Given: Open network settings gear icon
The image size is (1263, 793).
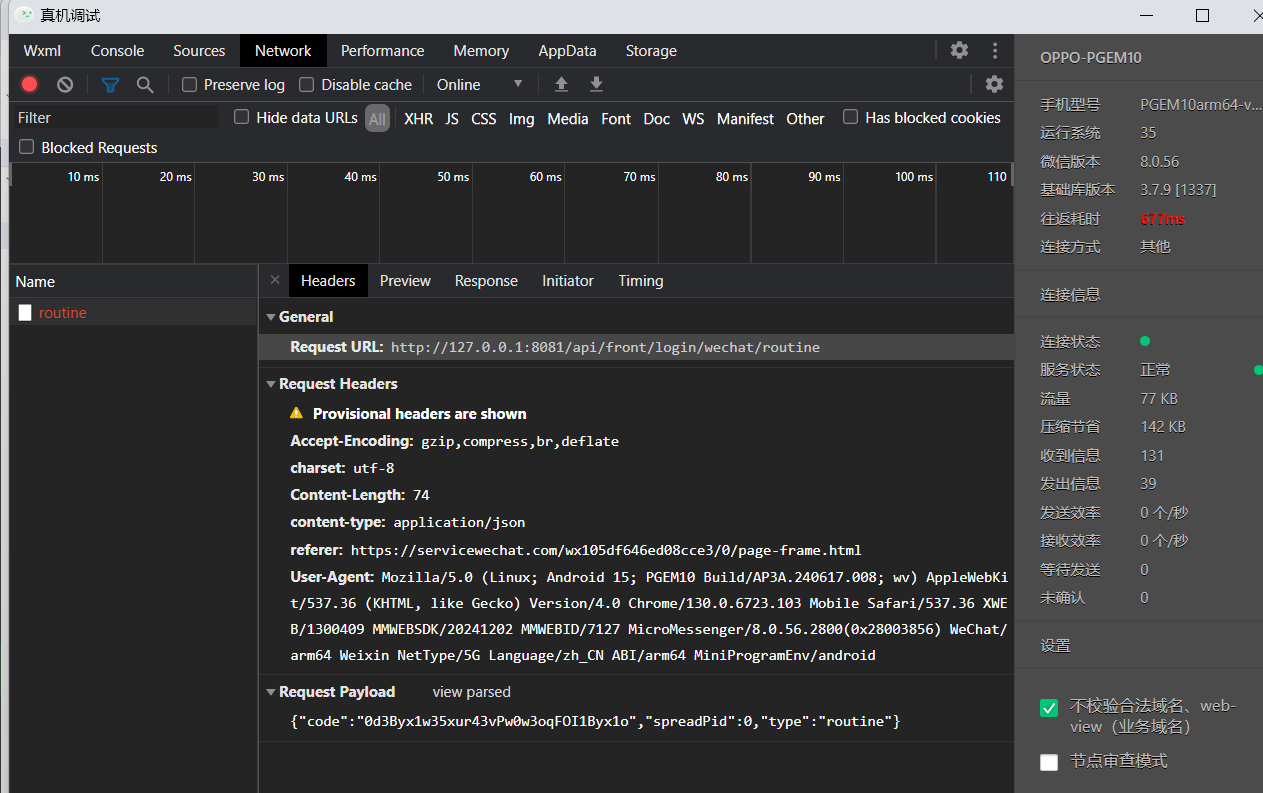Looking at the screenshot, I should click(994, 84).
